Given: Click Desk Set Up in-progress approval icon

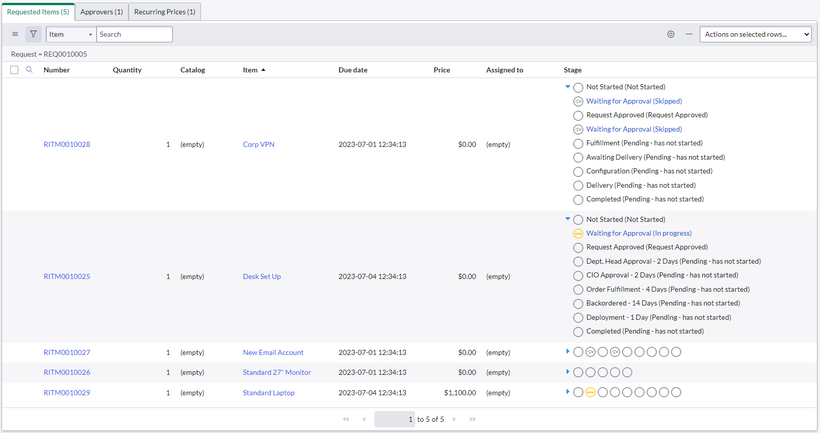Looking at the screenshot, I should [578, 233].
